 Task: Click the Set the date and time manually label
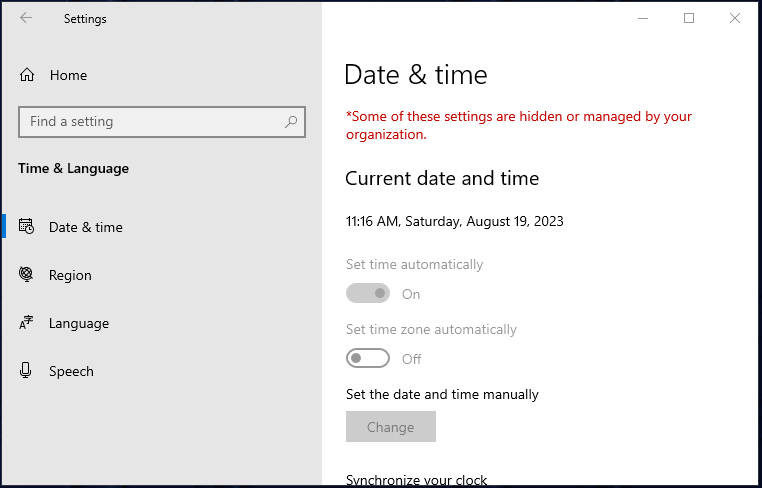tap(442, 394)
